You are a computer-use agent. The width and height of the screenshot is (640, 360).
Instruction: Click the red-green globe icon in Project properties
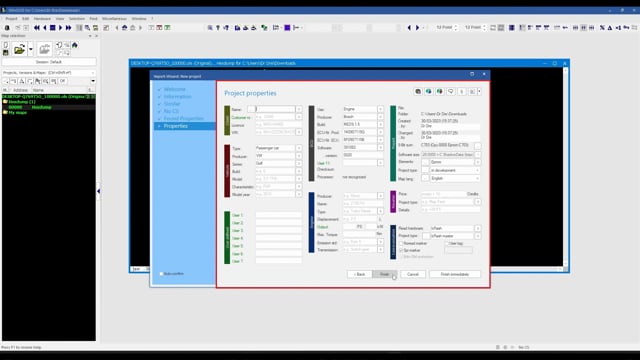pyautogui.click(x=440, y=92)
